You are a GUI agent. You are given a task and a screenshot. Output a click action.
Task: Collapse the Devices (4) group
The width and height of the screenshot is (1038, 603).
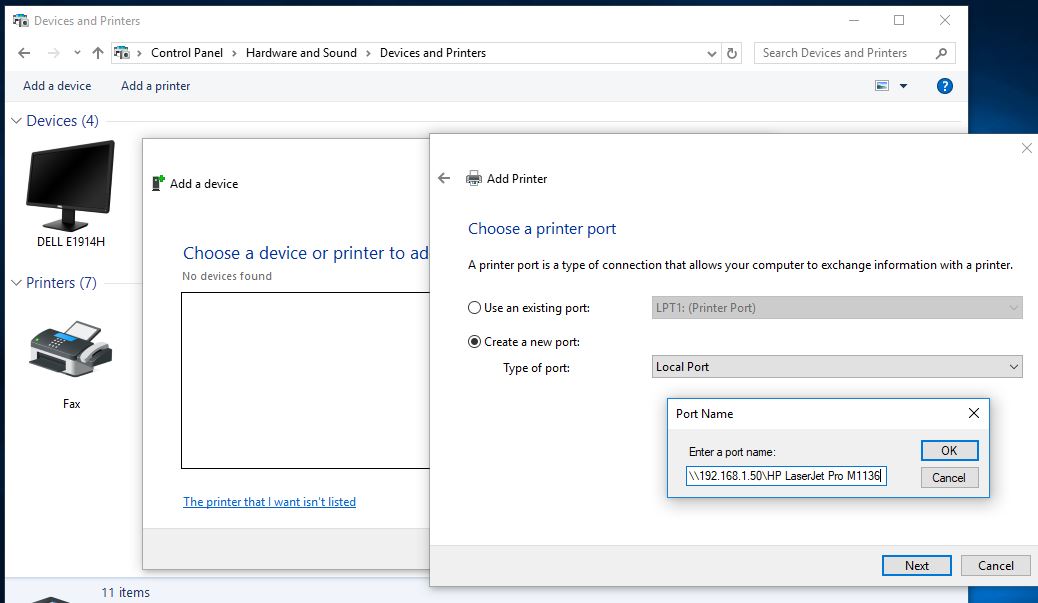tap(17, 121)
